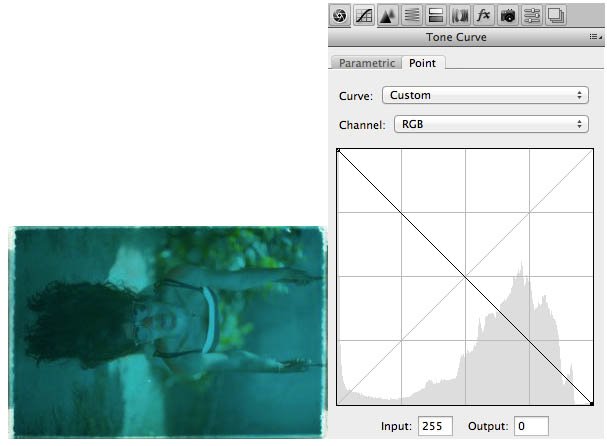The height and width of the screenshot is (446, 607).
Task: Select the top-left curve control point
Action: click(338, 150)
